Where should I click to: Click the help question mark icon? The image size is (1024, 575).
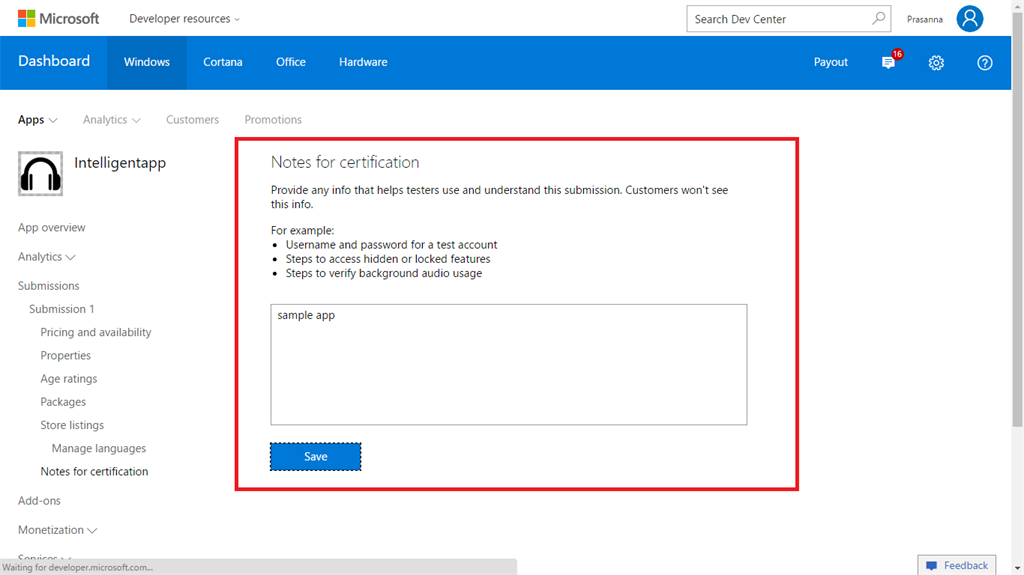point(985,63)
